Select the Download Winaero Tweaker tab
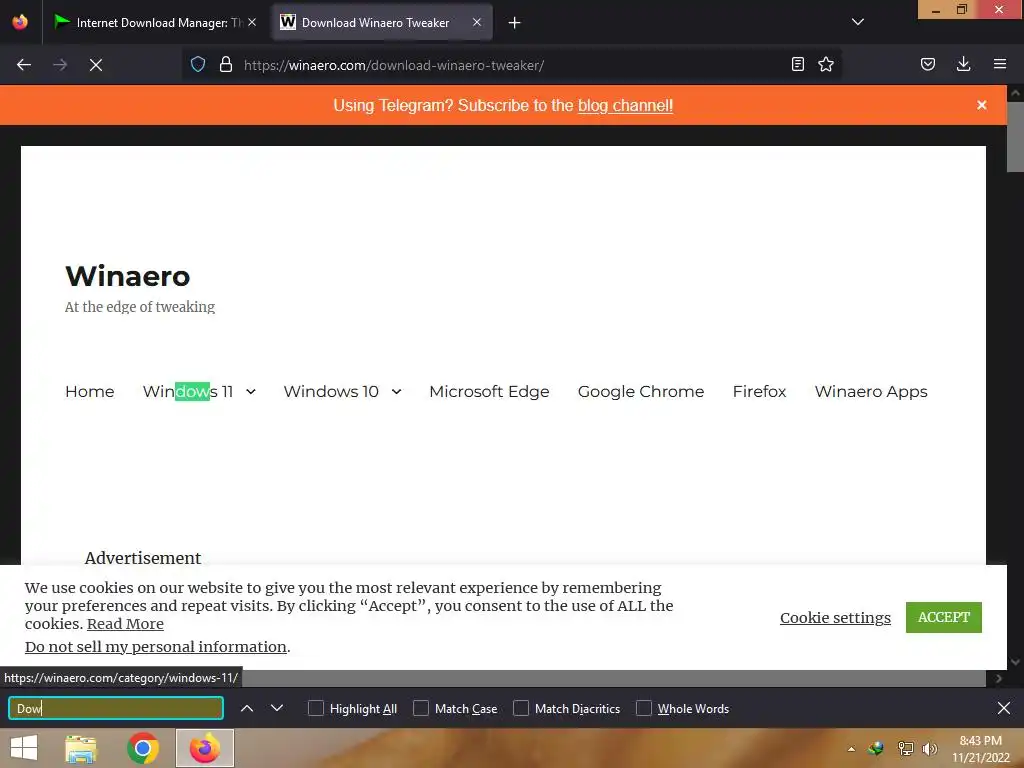This screenshot has height=768, width=1024. point(382,22)
